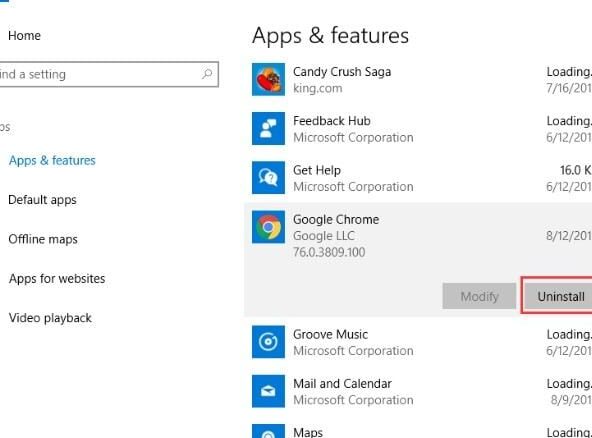This screenshot has width=592, height=438.
Task: Click the Google Chrome app icon
Action: point(268,227)
